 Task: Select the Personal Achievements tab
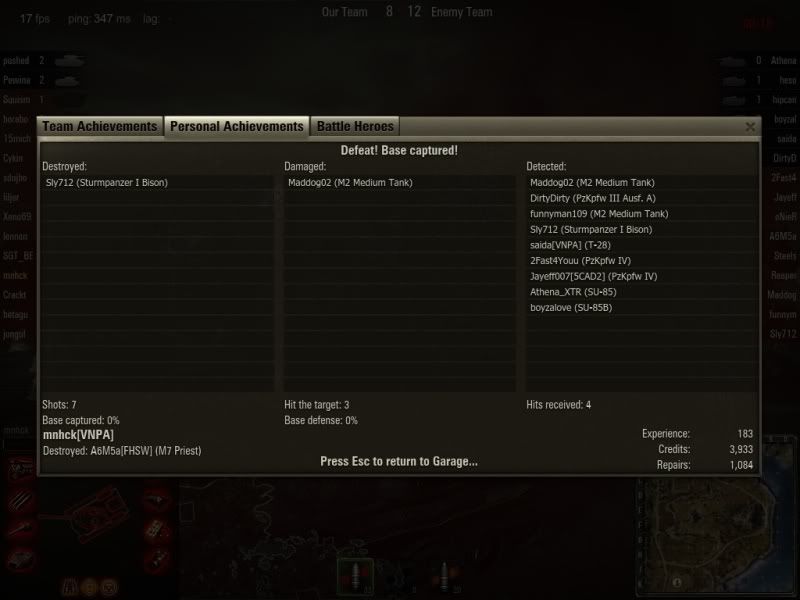click(237, 126)
